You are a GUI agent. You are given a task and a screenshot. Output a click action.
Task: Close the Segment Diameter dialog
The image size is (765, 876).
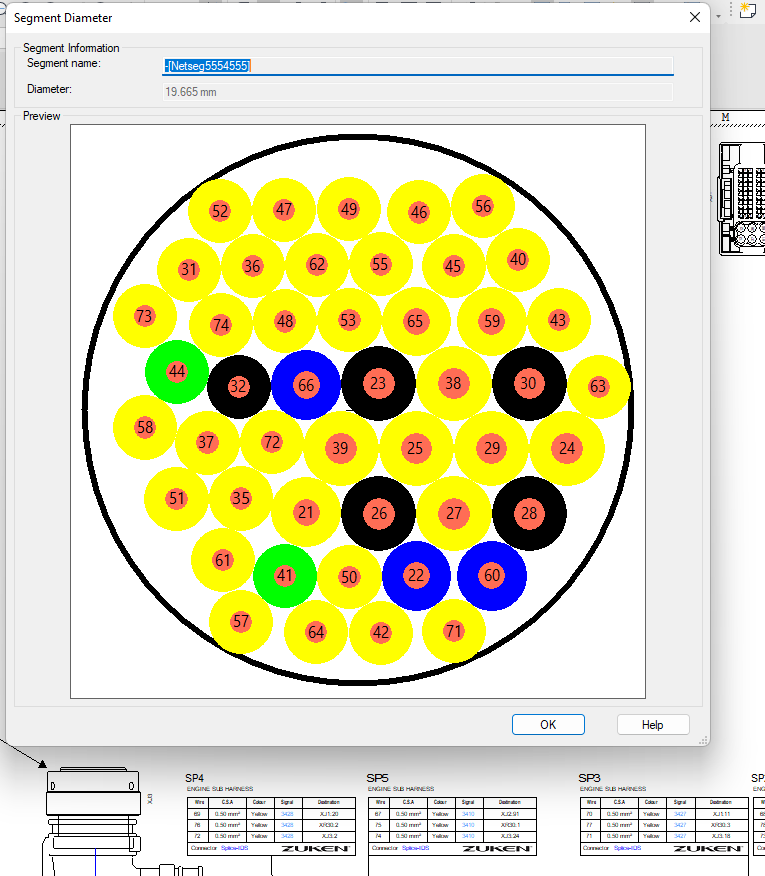(x=695, y=17)
